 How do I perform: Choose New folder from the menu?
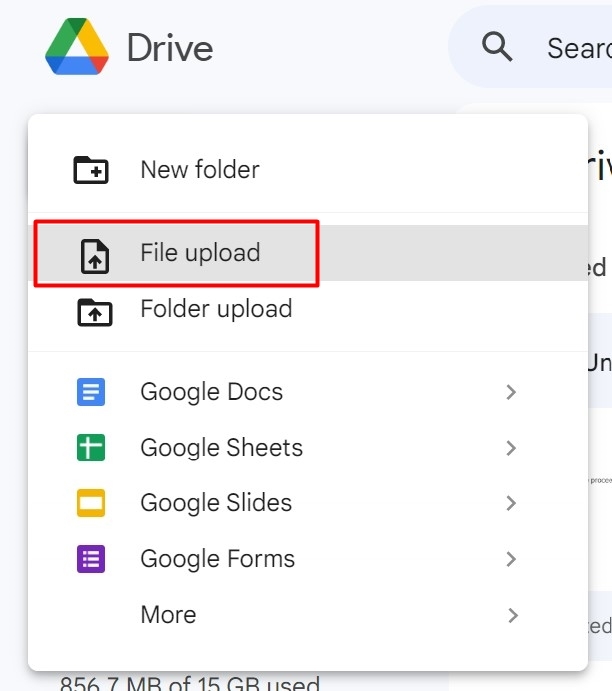308,170
